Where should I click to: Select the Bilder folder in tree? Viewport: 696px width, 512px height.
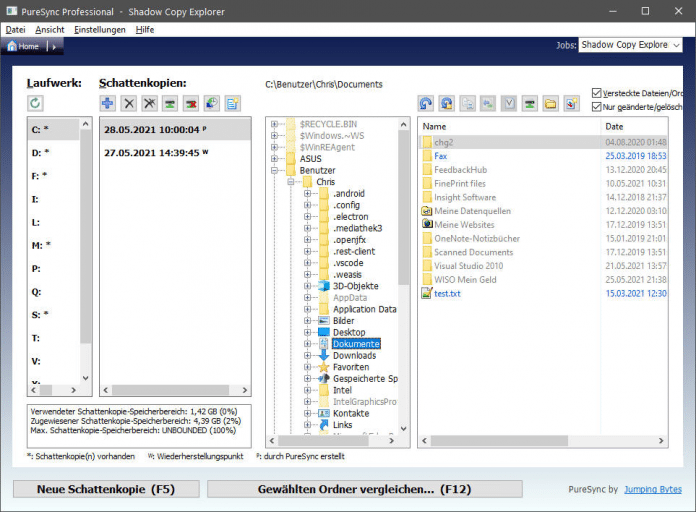point(344,321)
